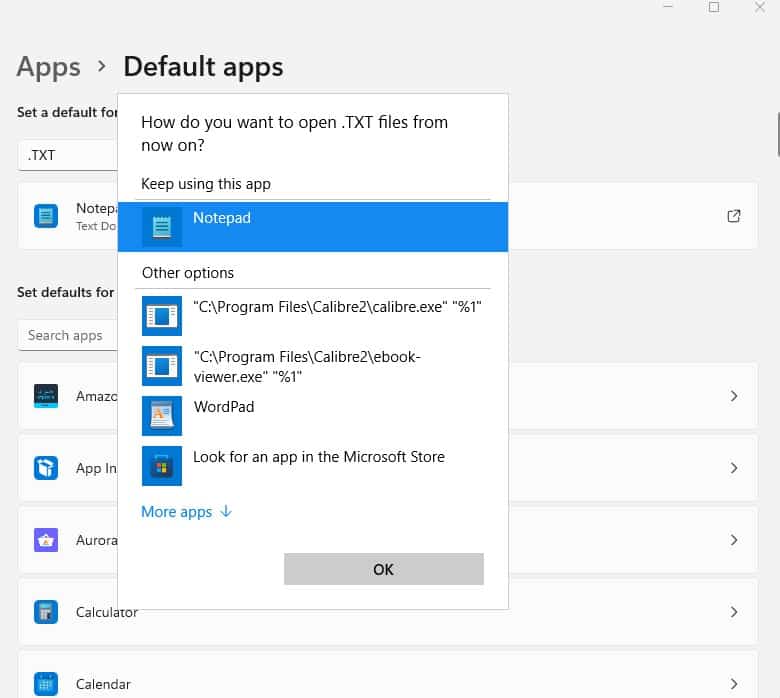Click the Aurora app icon

[46, 540]
